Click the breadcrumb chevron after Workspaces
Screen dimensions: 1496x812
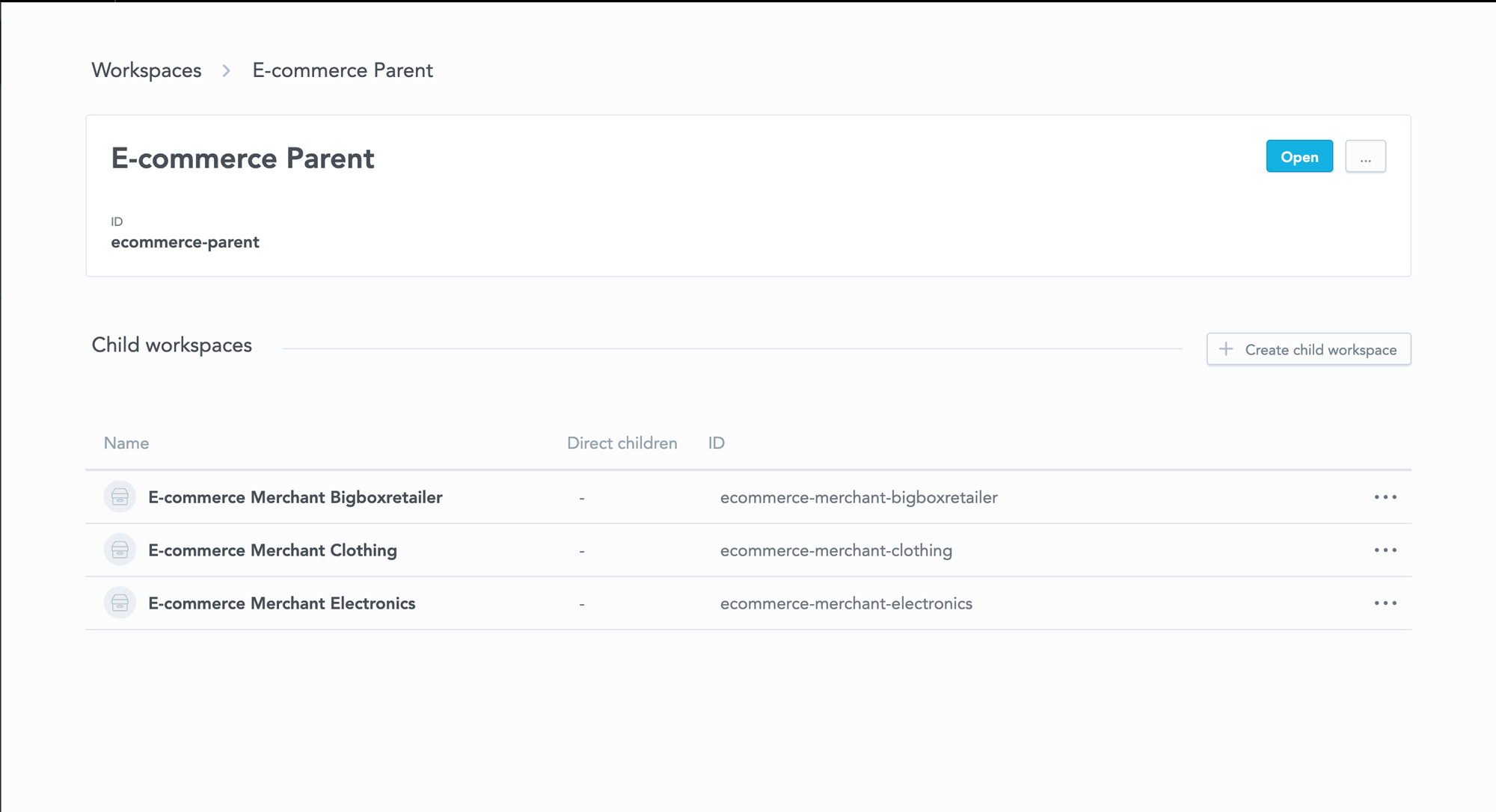pos(225,70)
